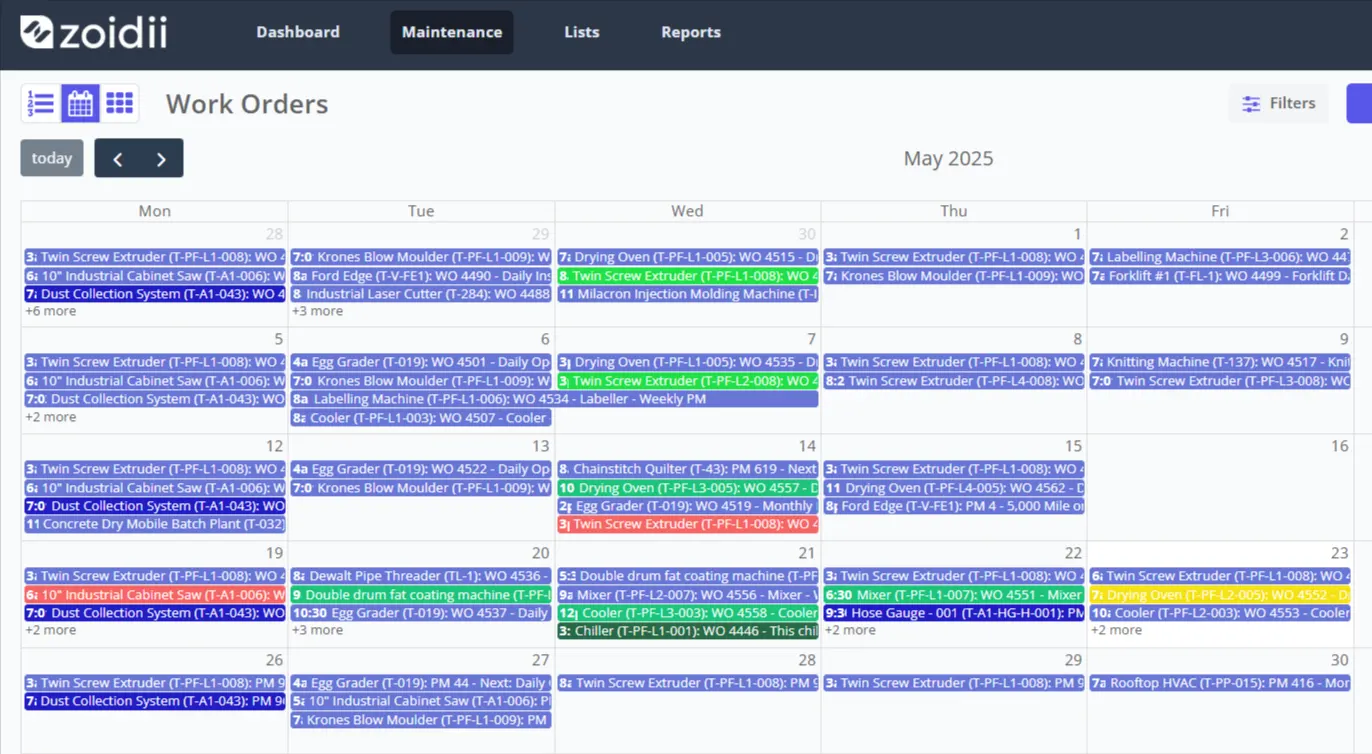Image resolution: width=1372 pixels, height=754 pixels.
Task: Open Twin Screw Extruder PM event on May 28
Action: pos(687,683)
